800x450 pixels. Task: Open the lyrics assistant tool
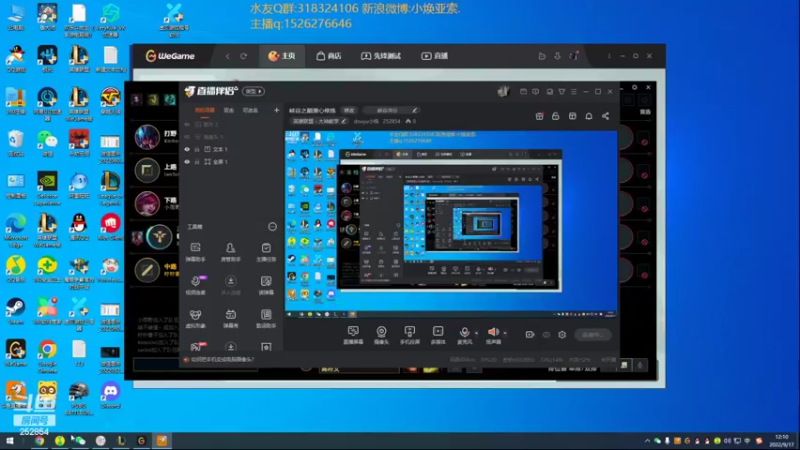[x=266, y=318]
